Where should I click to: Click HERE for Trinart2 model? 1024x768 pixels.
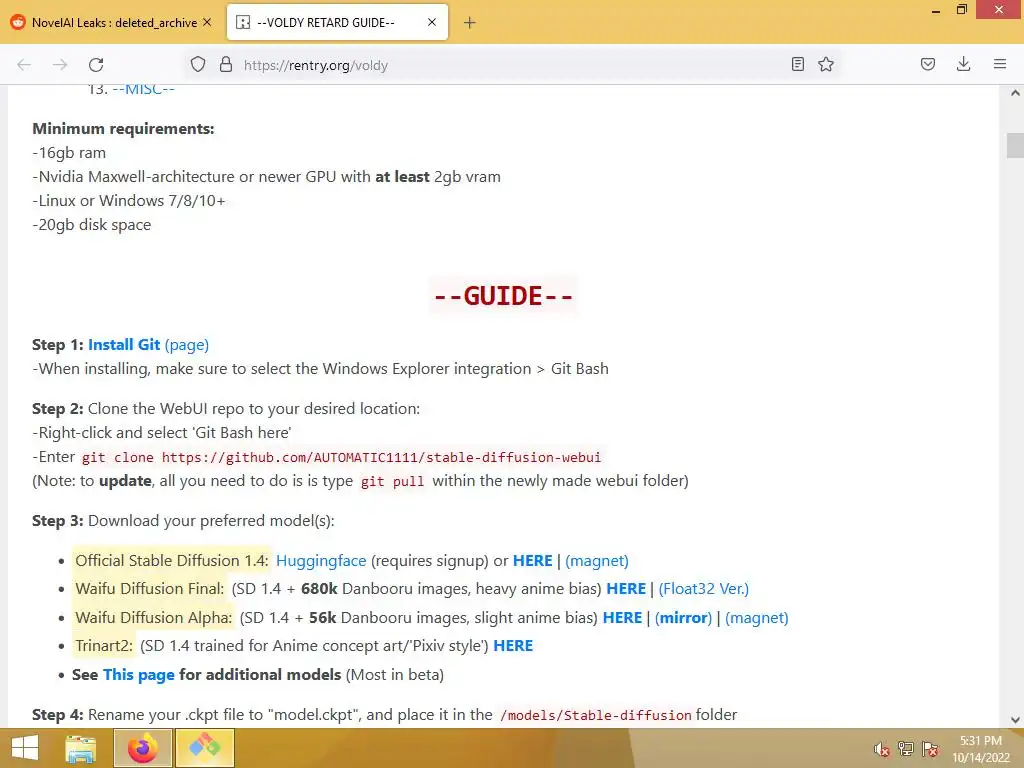tap(513, 646)
